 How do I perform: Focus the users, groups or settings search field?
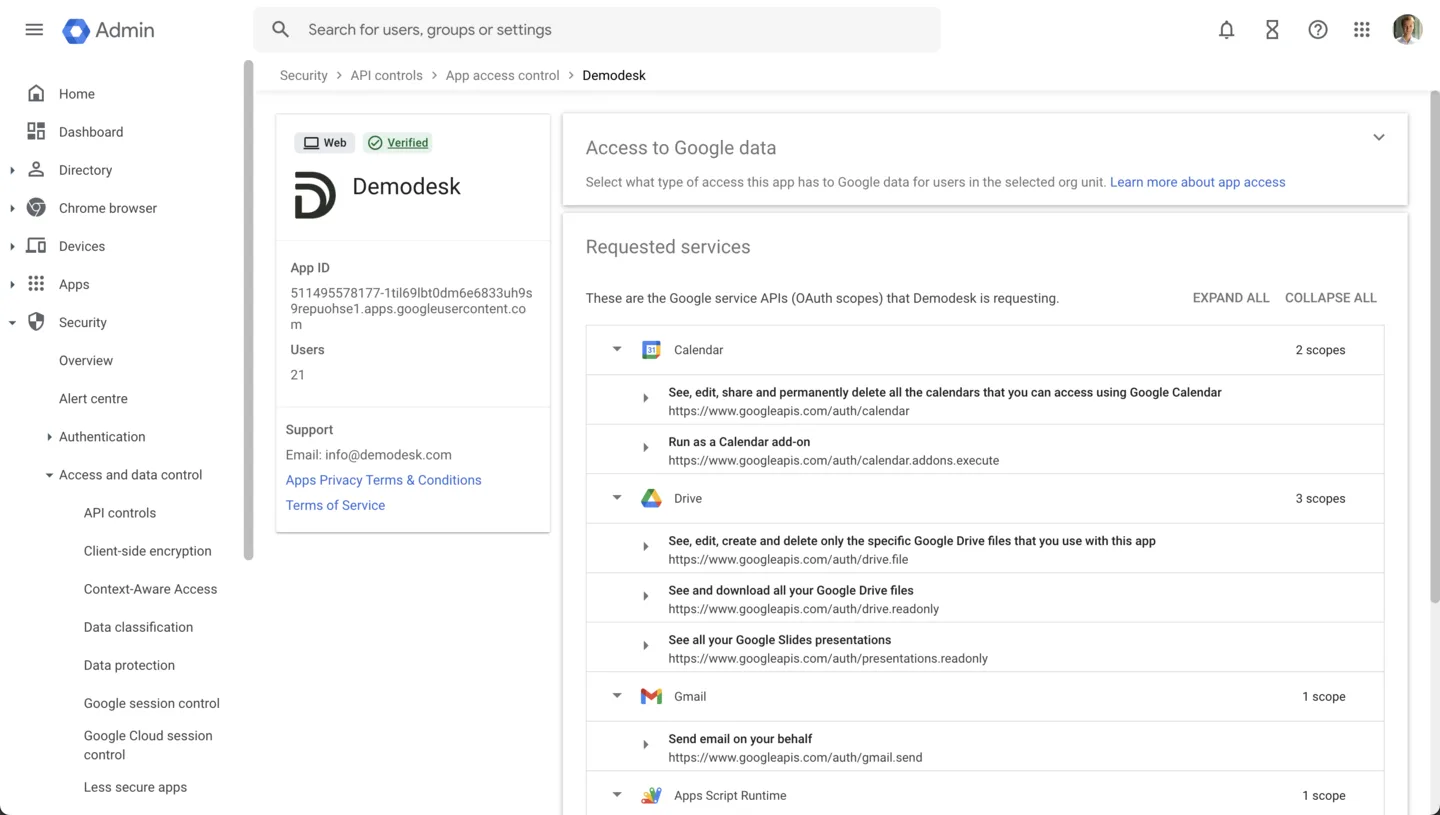[597, 30]
